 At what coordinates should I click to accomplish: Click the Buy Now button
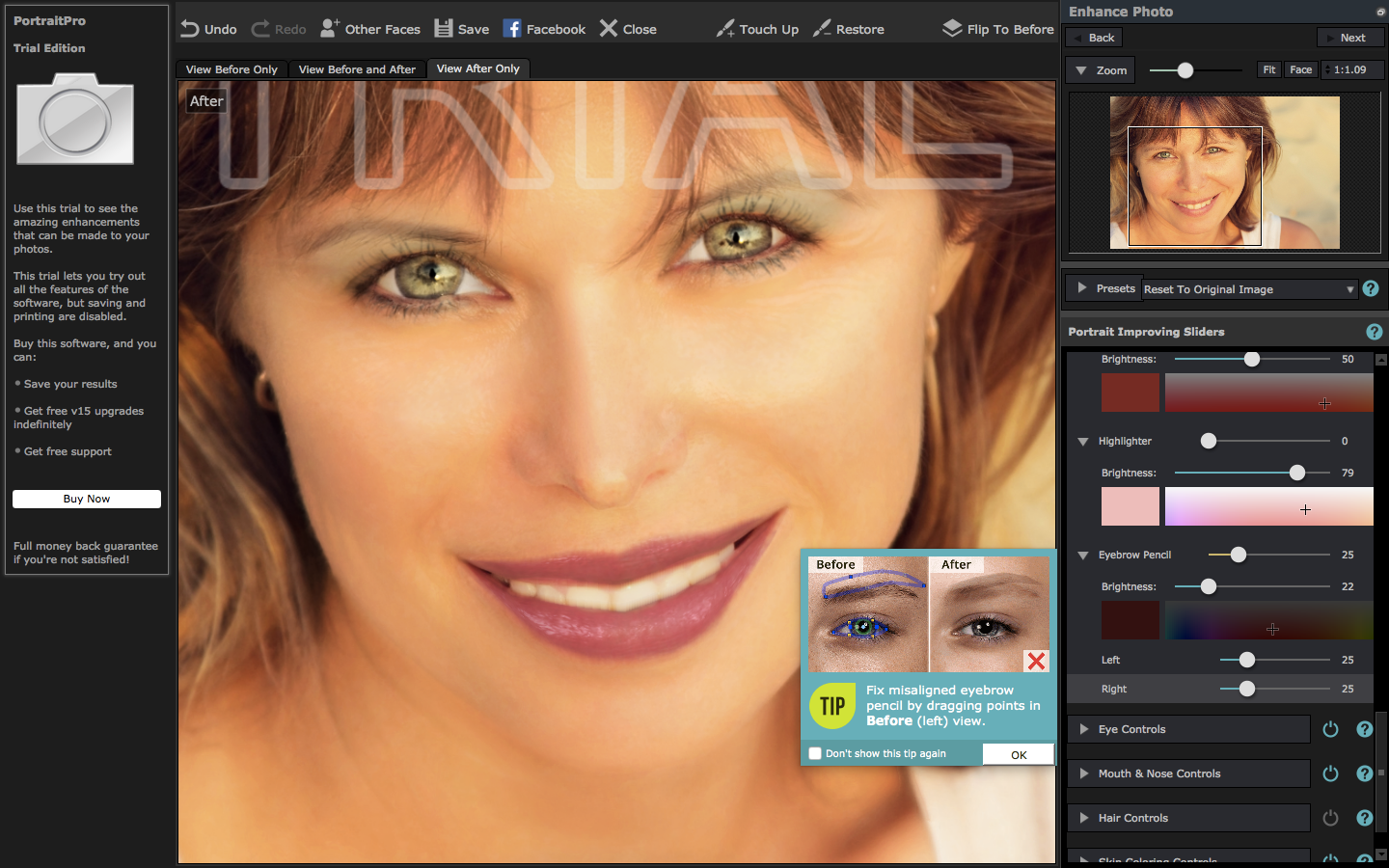(x=87, y=499)
